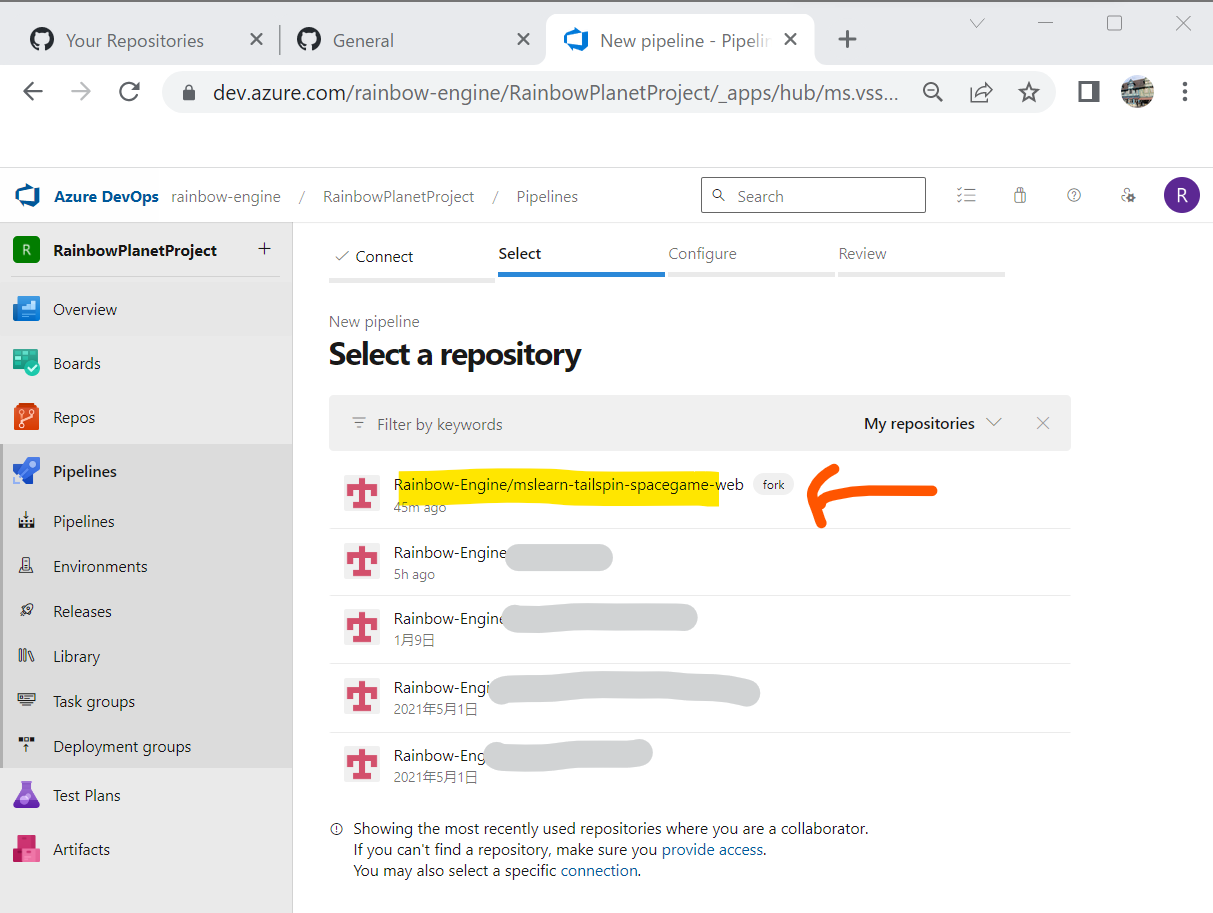Screen dimensions: 1213x913
Task: Select the repository updated 5h ago
Action: click(700, 562)
